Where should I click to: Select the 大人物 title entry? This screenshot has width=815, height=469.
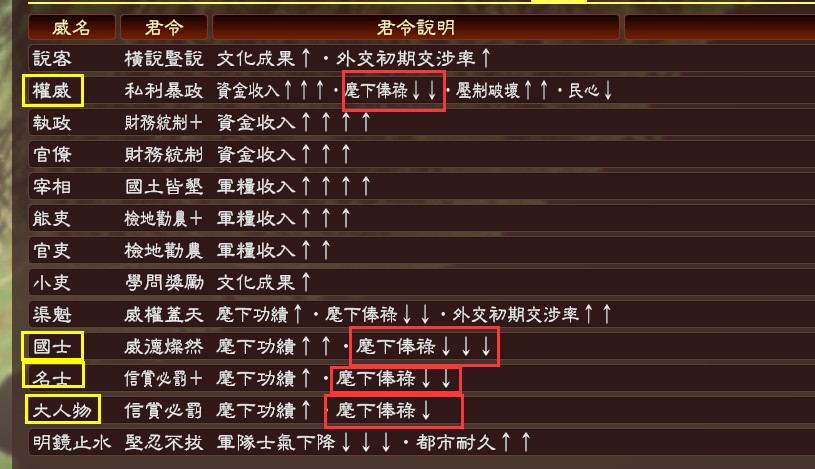pyautogui.click(x=63, y=410)
